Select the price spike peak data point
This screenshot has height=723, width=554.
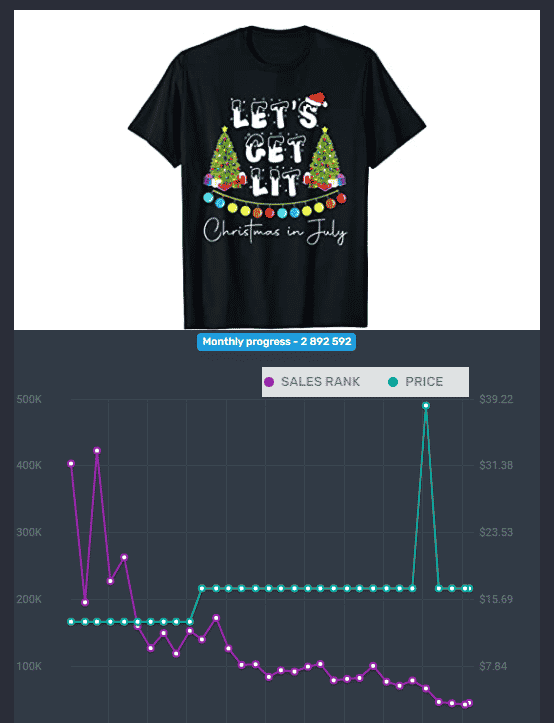tap(426, 405)
